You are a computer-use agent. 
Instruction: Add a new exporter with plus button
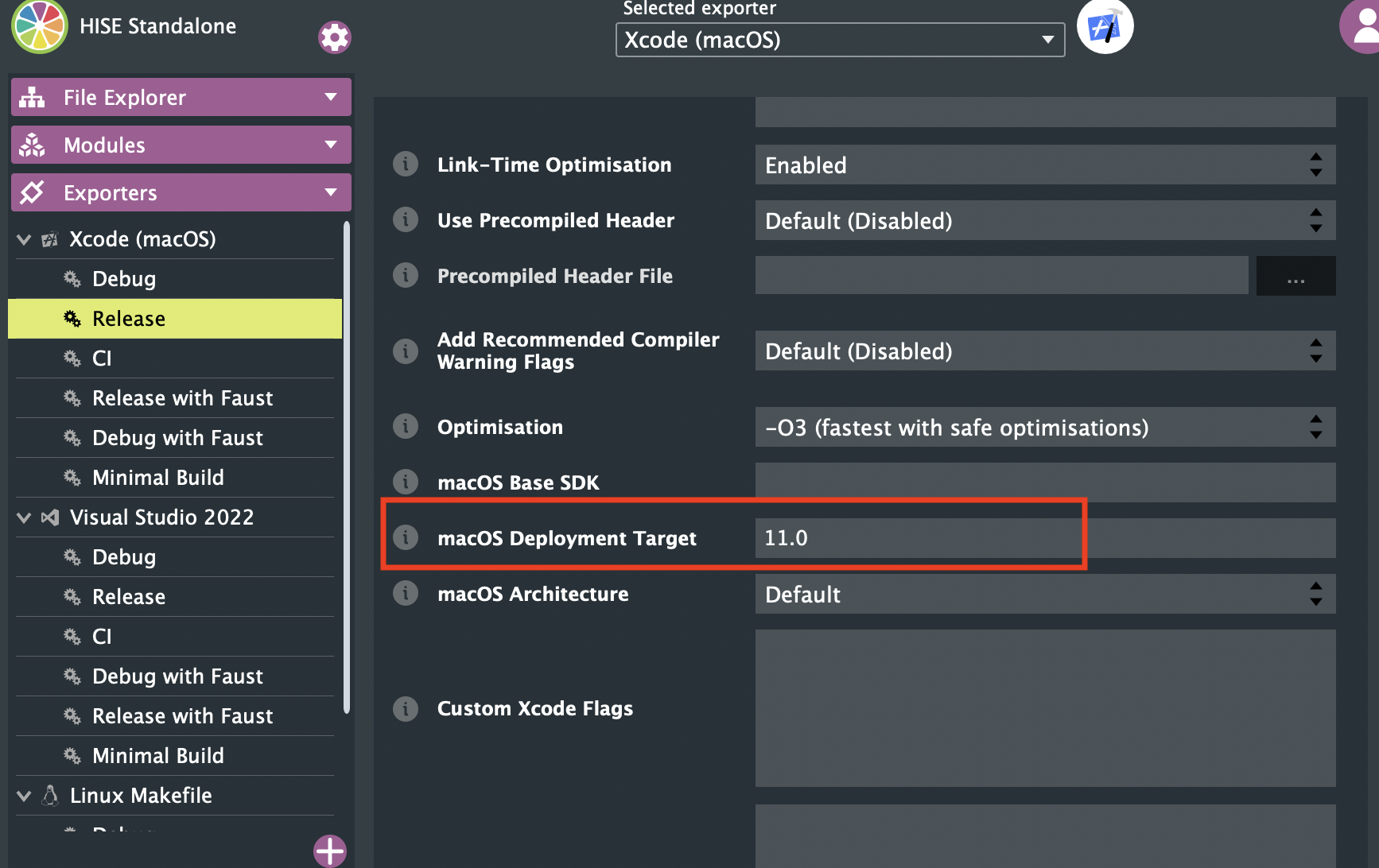(x=330, y=851)
